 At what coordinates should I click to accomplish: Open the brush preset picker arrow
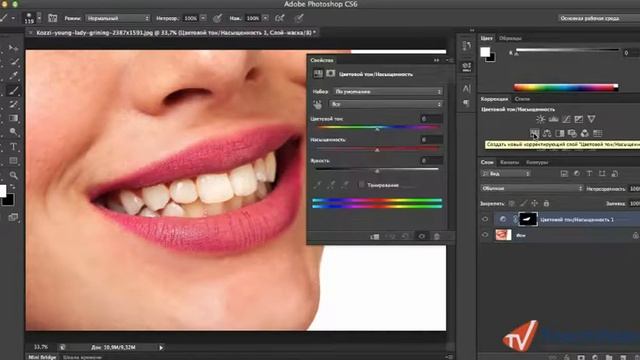(39, 18)
